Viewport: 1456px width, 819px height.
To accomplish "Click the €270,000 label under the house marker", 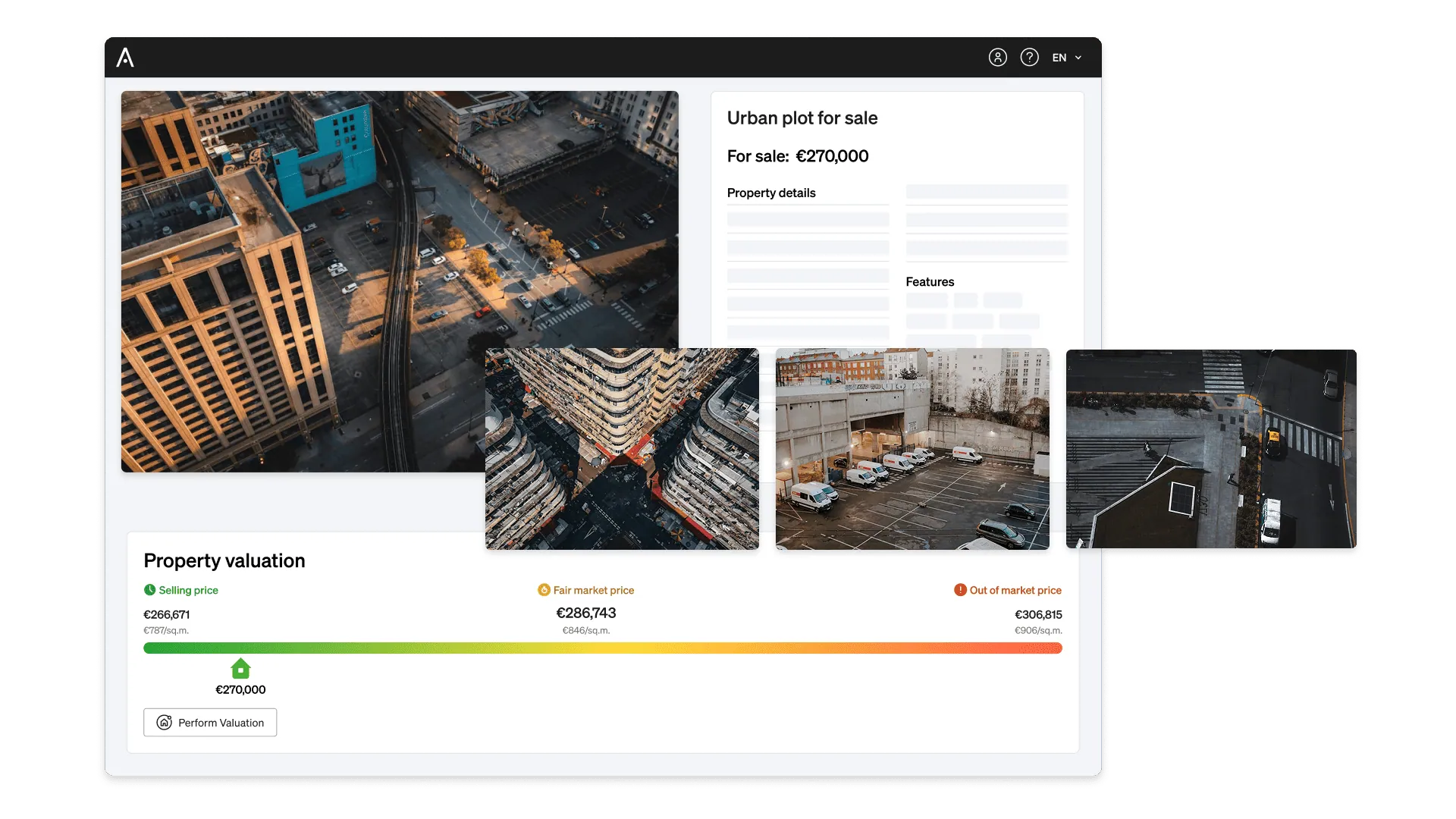I will pyautogui.click(x=240, y=690).
